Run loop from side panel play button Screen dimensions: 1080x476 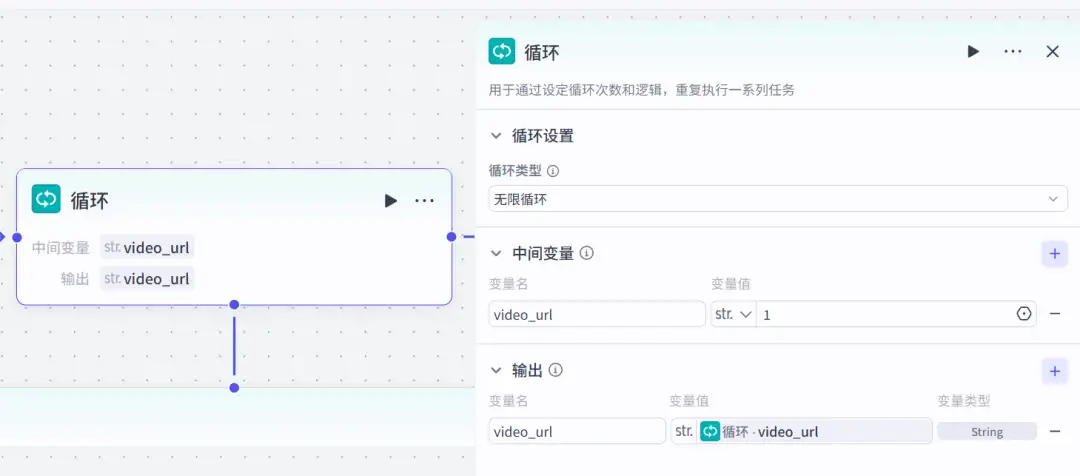tap(973, 51)
